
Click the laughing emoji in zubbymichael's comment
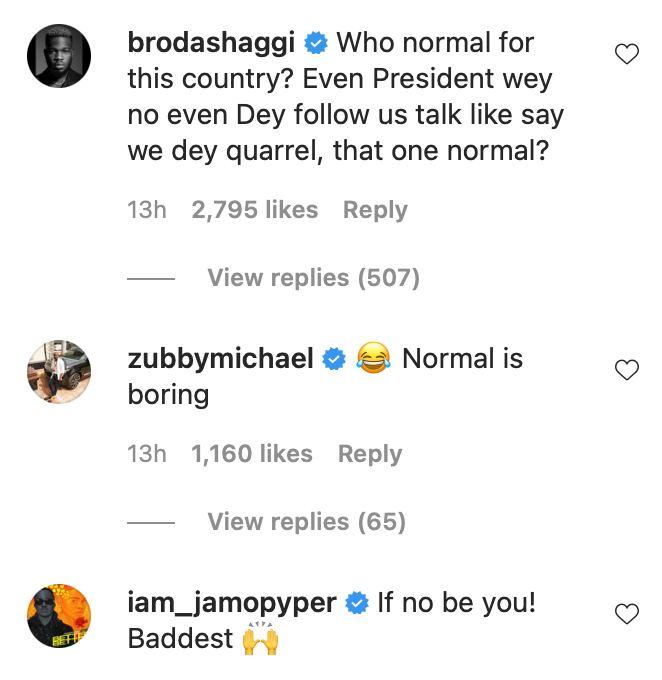coord(374,359)
